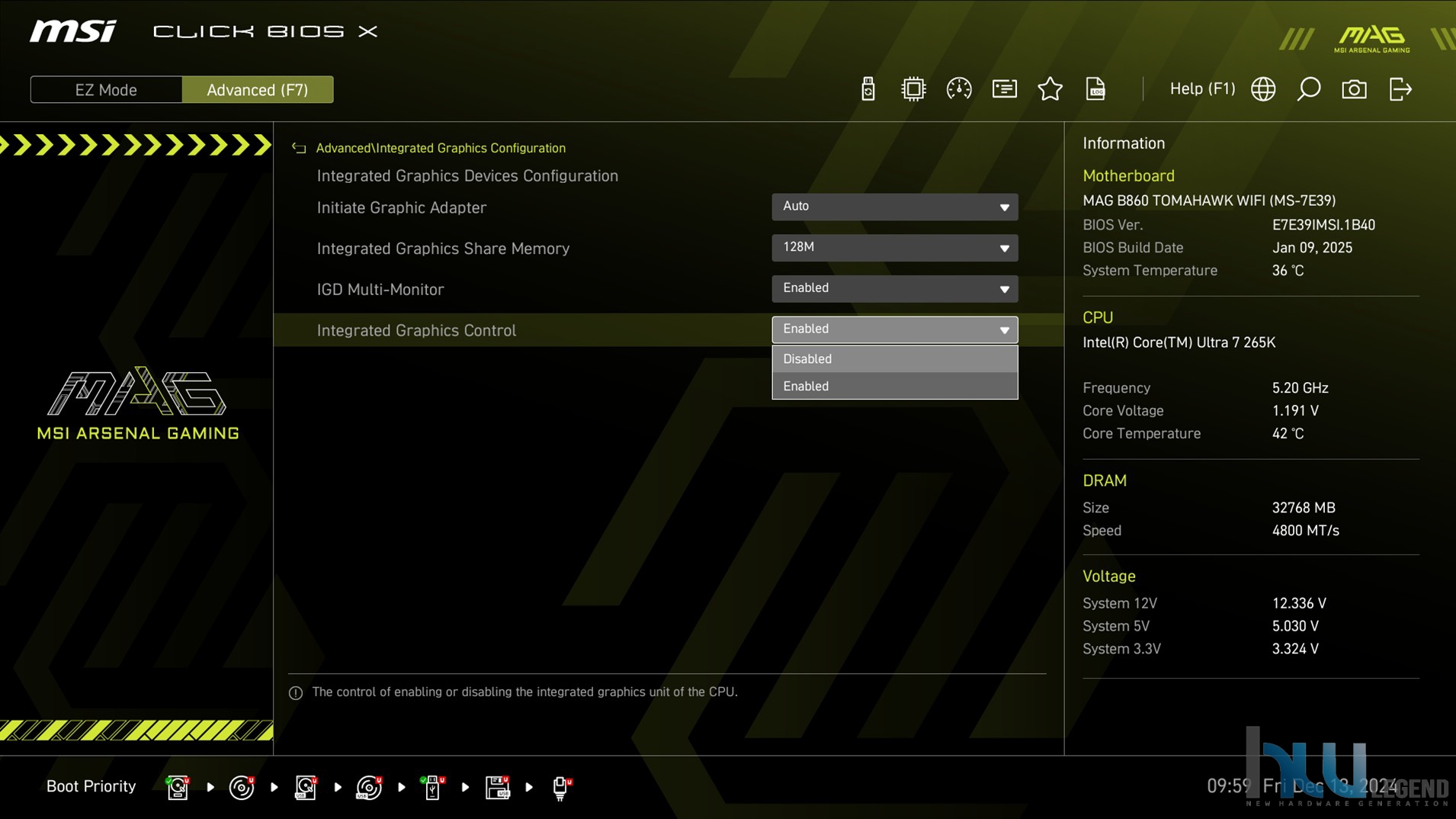Open the board explorer card icon
The width and height of the screenshot is (1456, 819).
click(x=1004, y=89)
